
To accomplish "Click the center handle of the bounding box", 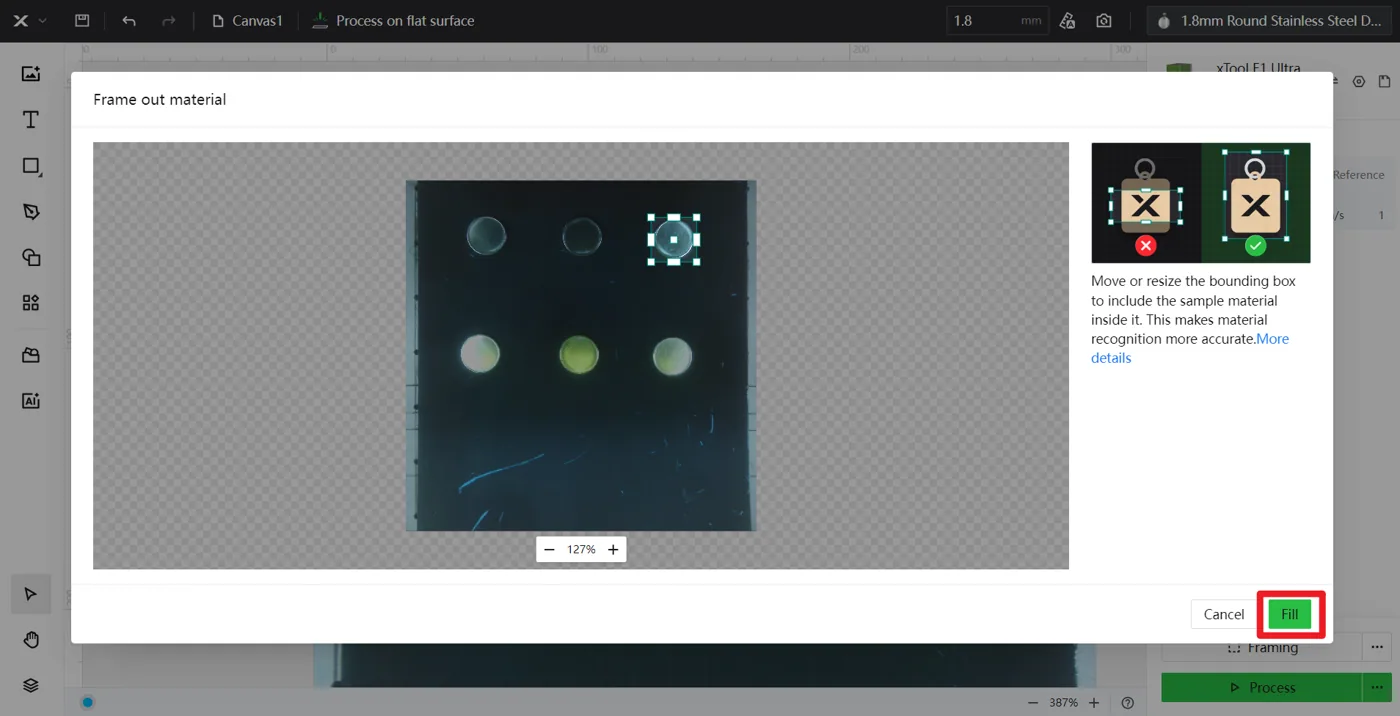I will click(674, 240).
